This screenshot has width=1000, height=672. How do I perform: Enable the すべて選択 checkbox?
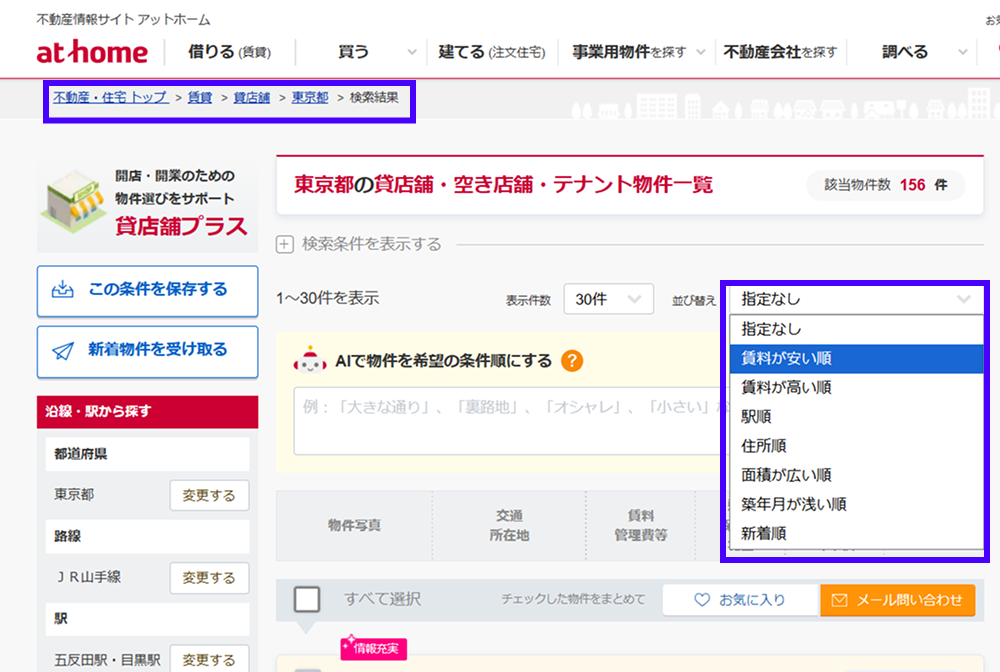(x=306, y=599)
